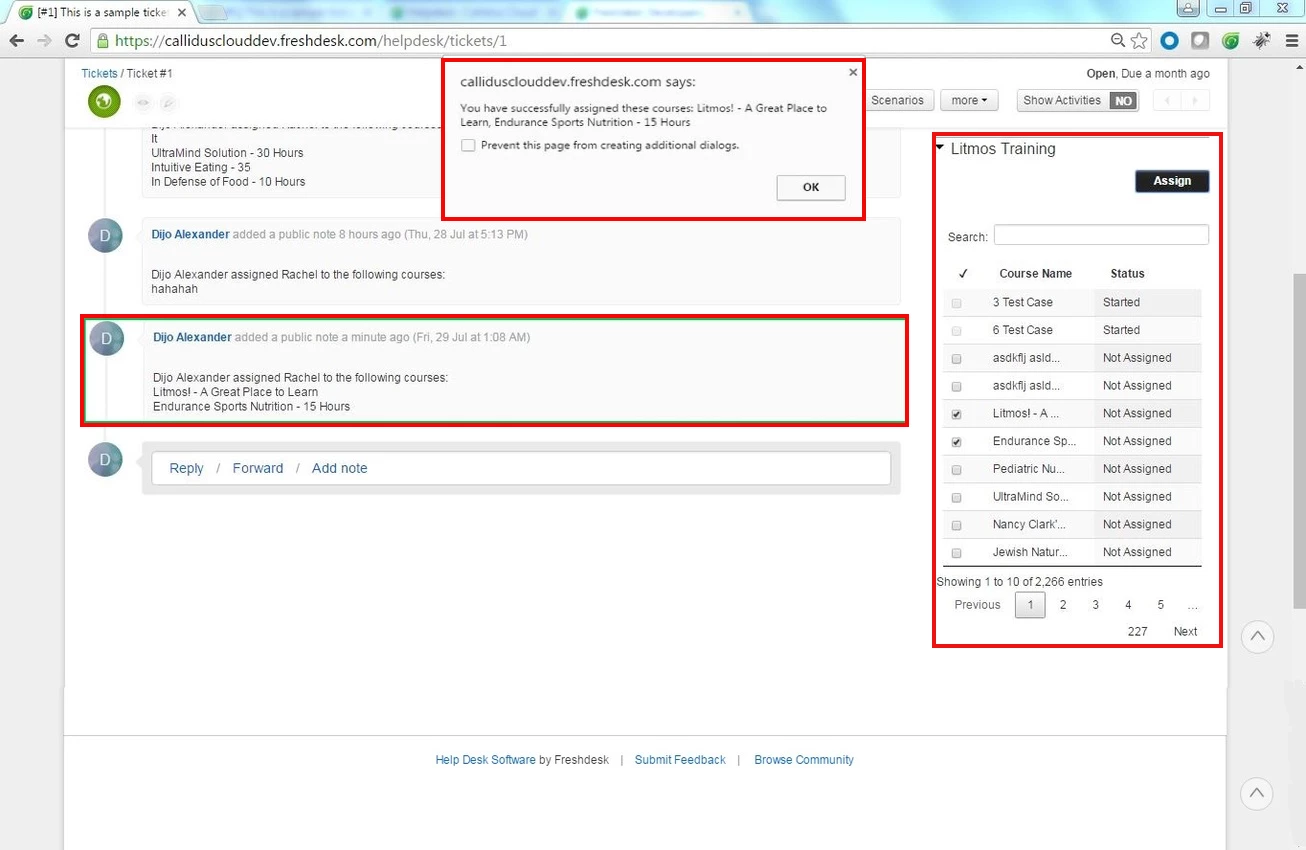Check the 'Nancy Clark'...' course checkbox
Viewport: 1306px width, 850px height.
coord(956,525)
